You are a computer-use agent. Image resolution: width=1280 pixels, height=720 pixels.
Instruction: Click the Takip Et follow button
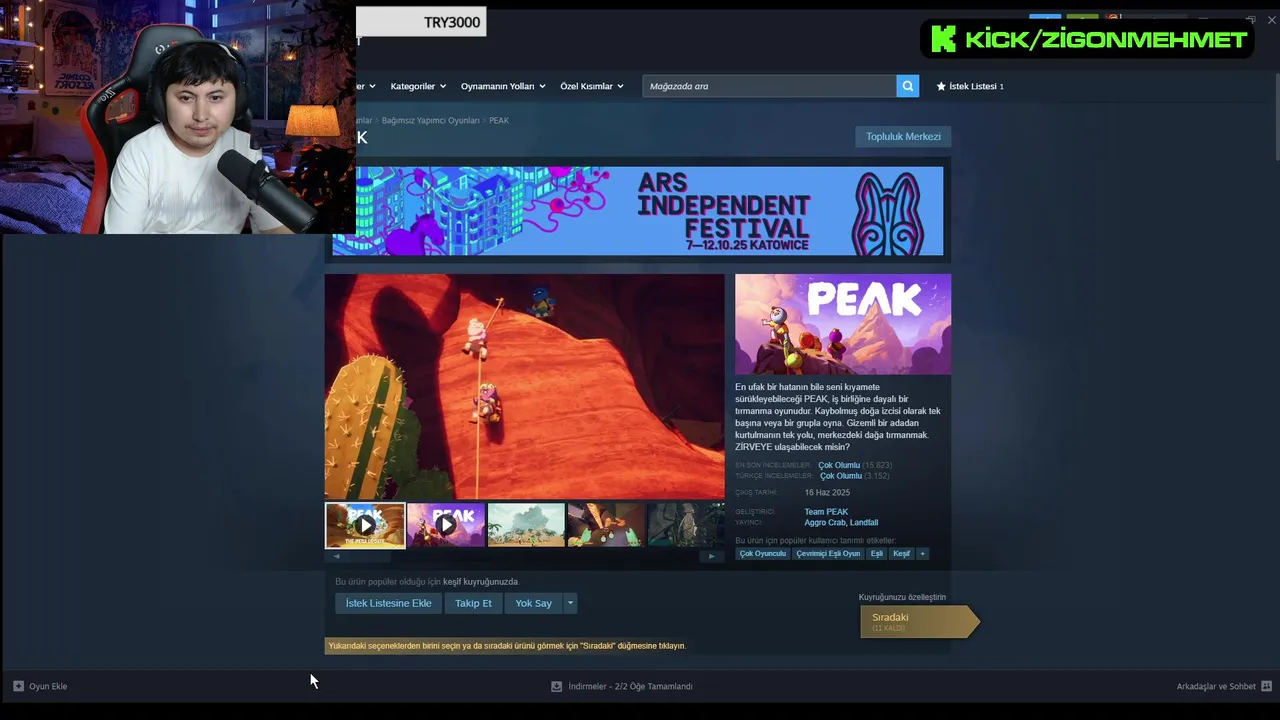click(473, 603)
